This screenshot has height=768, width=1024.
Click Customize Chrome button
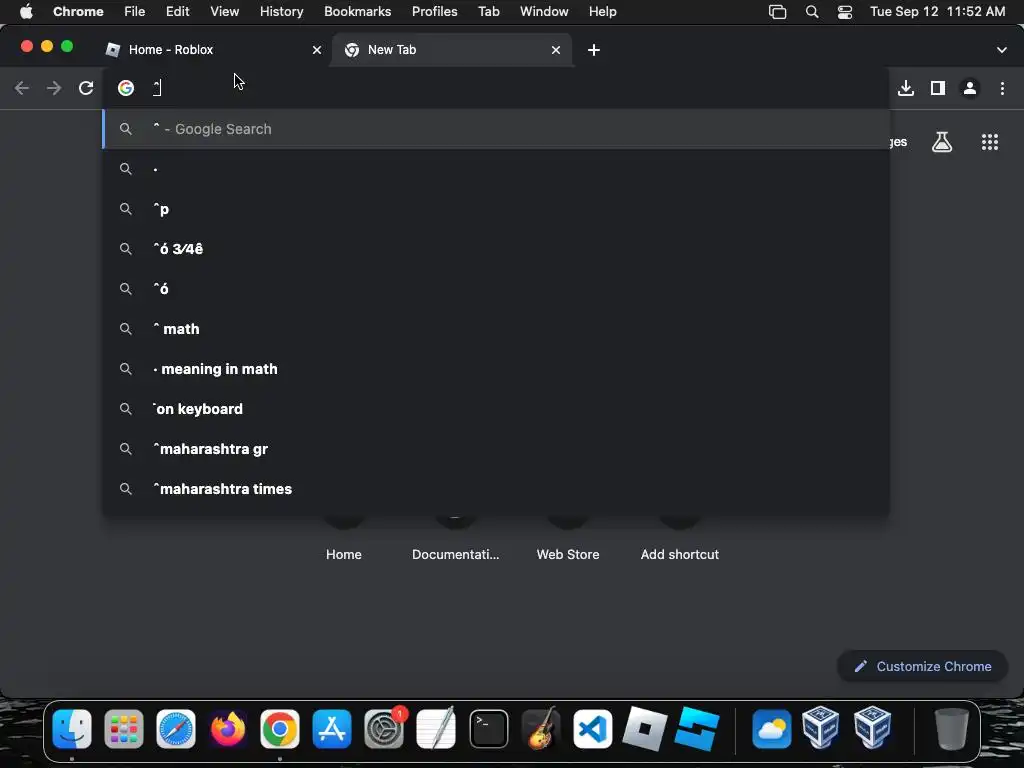point(922,666)
